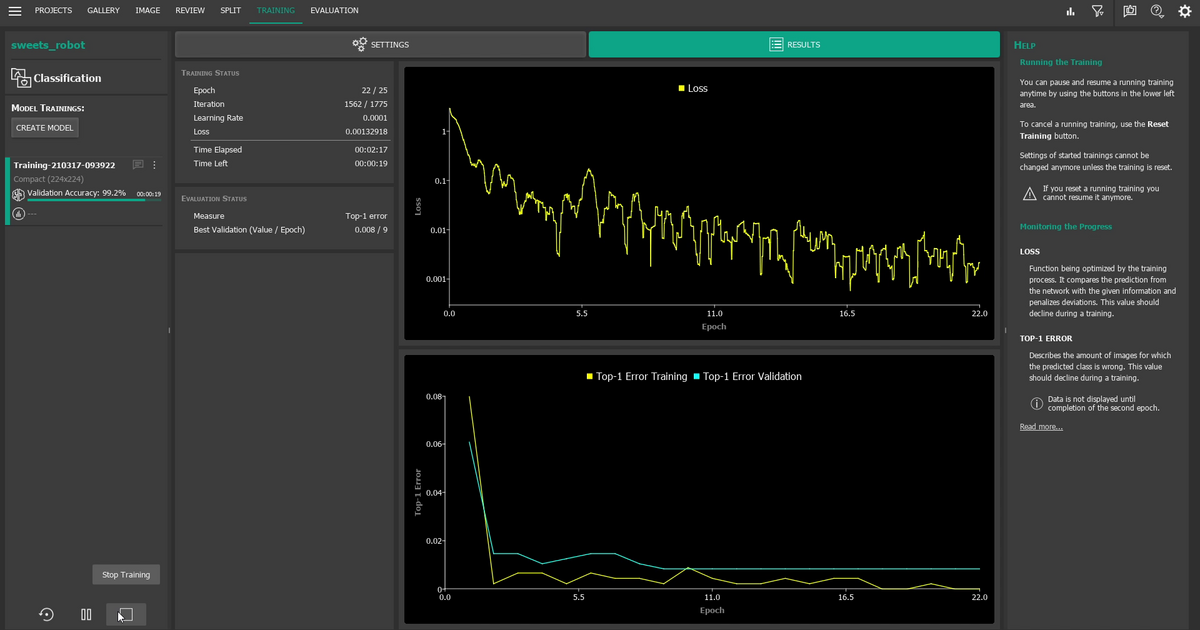Click the warning triangle icon in Help
1200x630 pixels.
(1029, 193)
